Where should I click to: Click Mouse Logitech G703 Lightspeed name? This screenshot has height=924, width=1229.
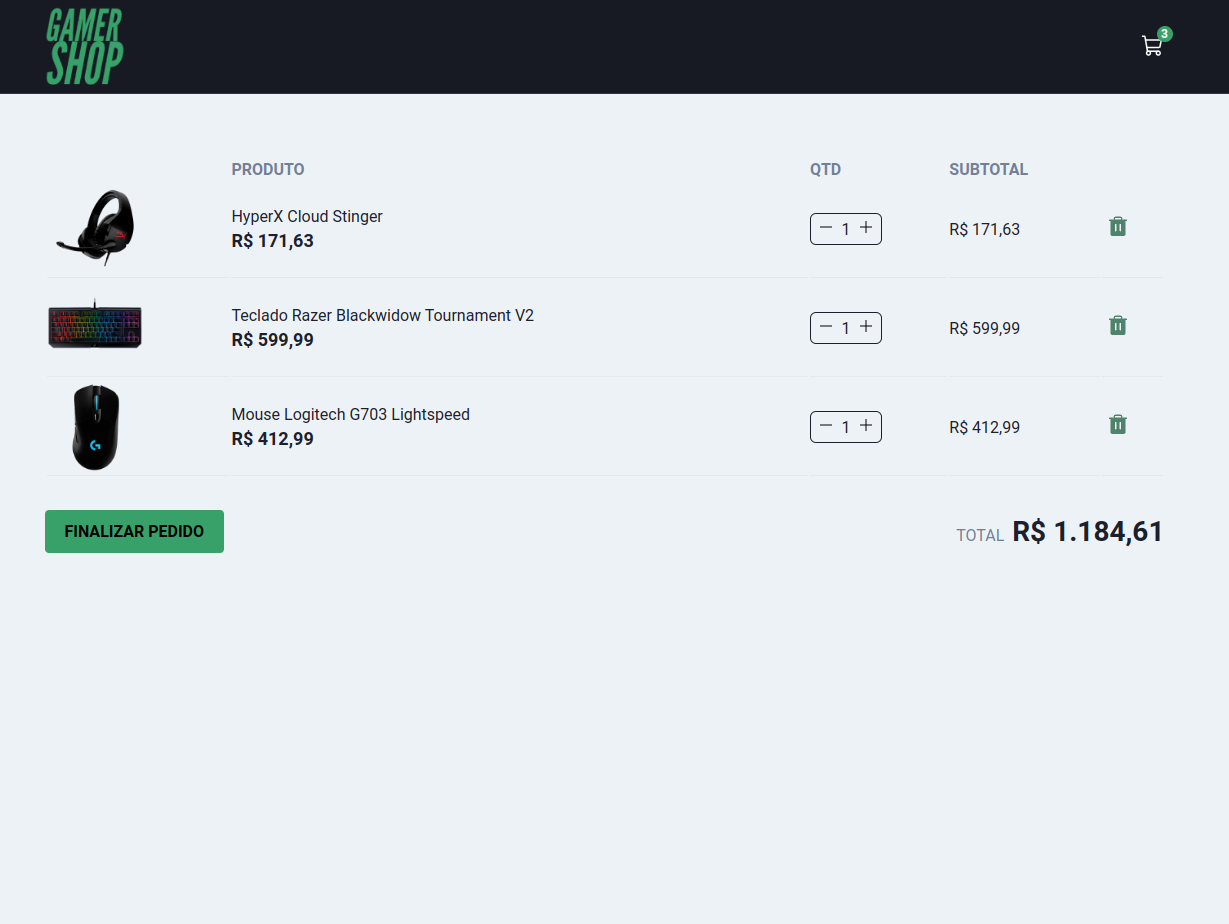pos(351,414)
